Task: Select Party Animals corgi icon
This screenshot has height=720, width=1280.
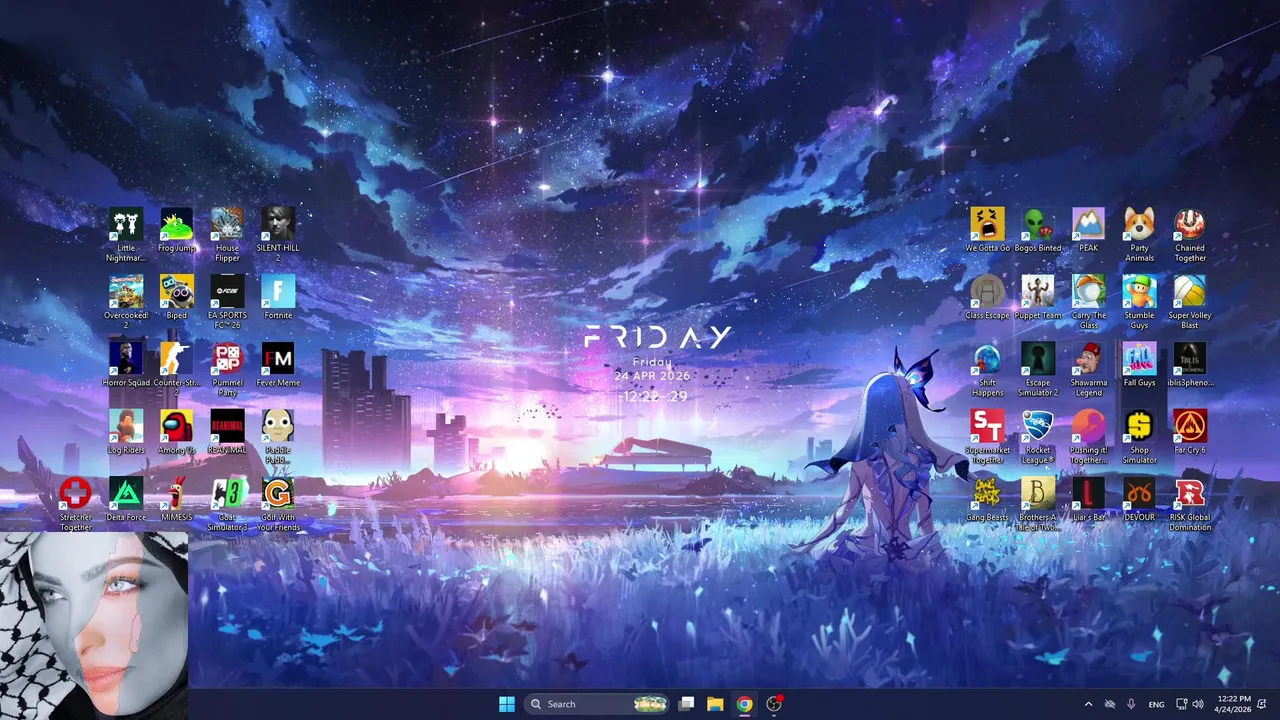Action: point(1139,234)
